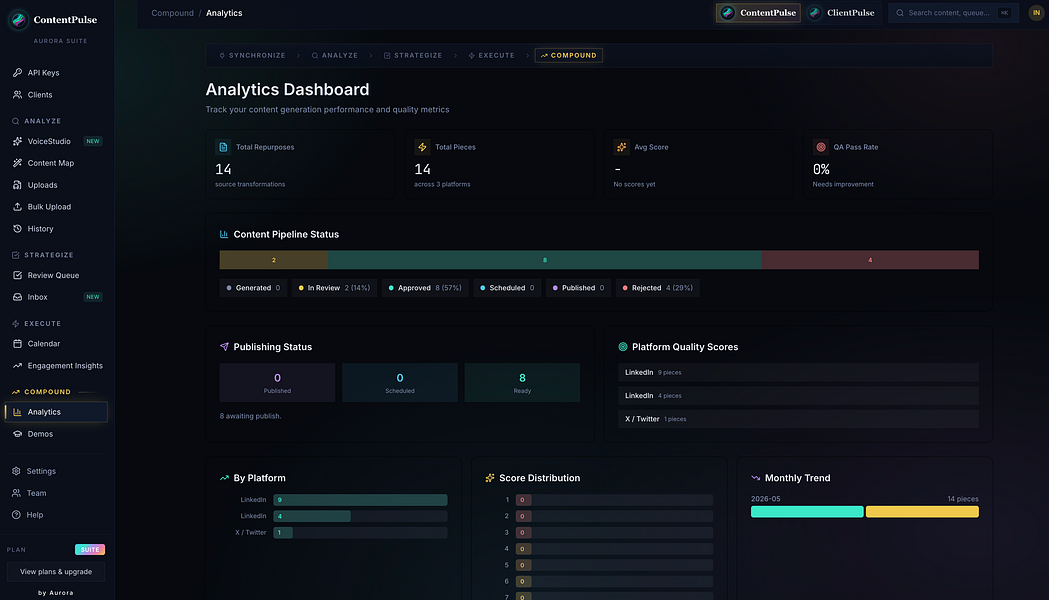This screenshot has height=600, width=1049.
Task: Click the search content input field
Action: click(x=953, y=13)
